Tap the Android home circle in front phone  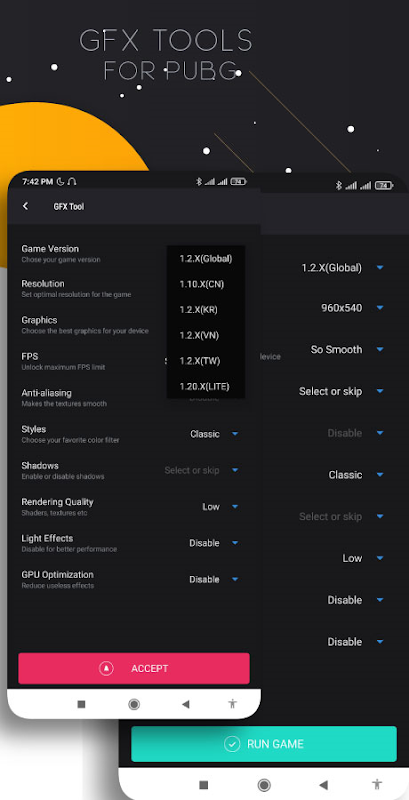(x=134, y=704)
